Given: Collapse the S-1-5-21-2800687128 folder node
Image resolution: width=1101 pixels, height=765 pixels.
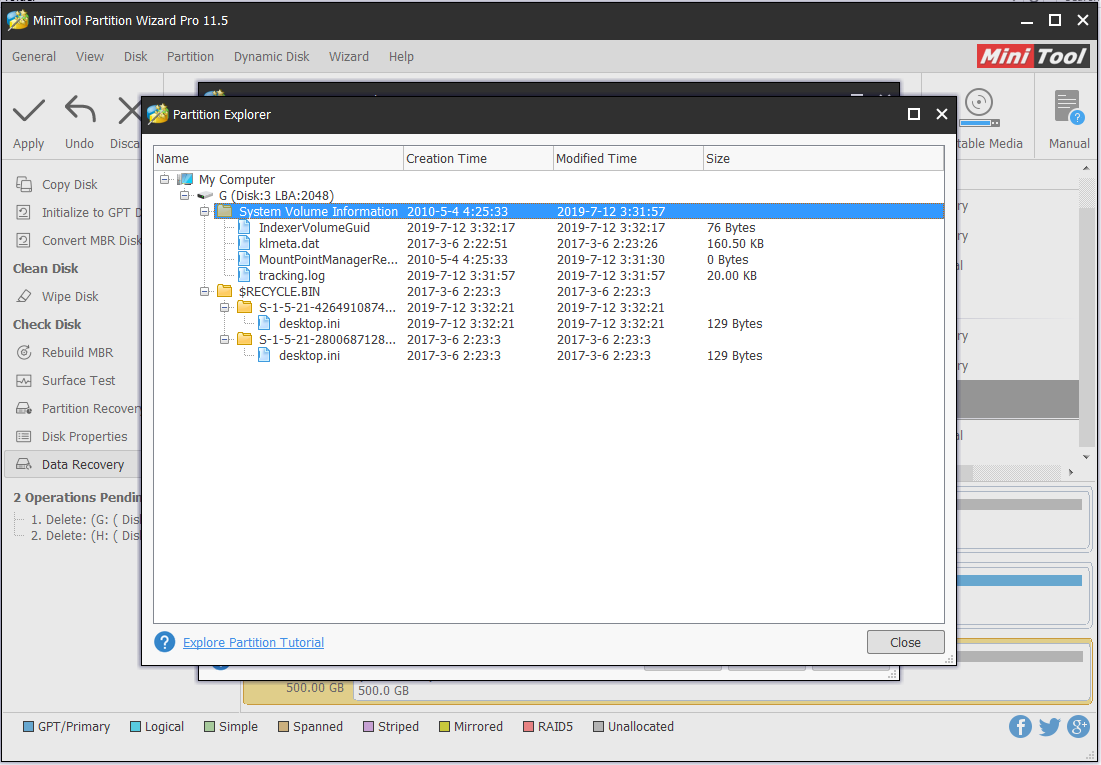Looking at the screenshot, I should (x=225, y=339).
